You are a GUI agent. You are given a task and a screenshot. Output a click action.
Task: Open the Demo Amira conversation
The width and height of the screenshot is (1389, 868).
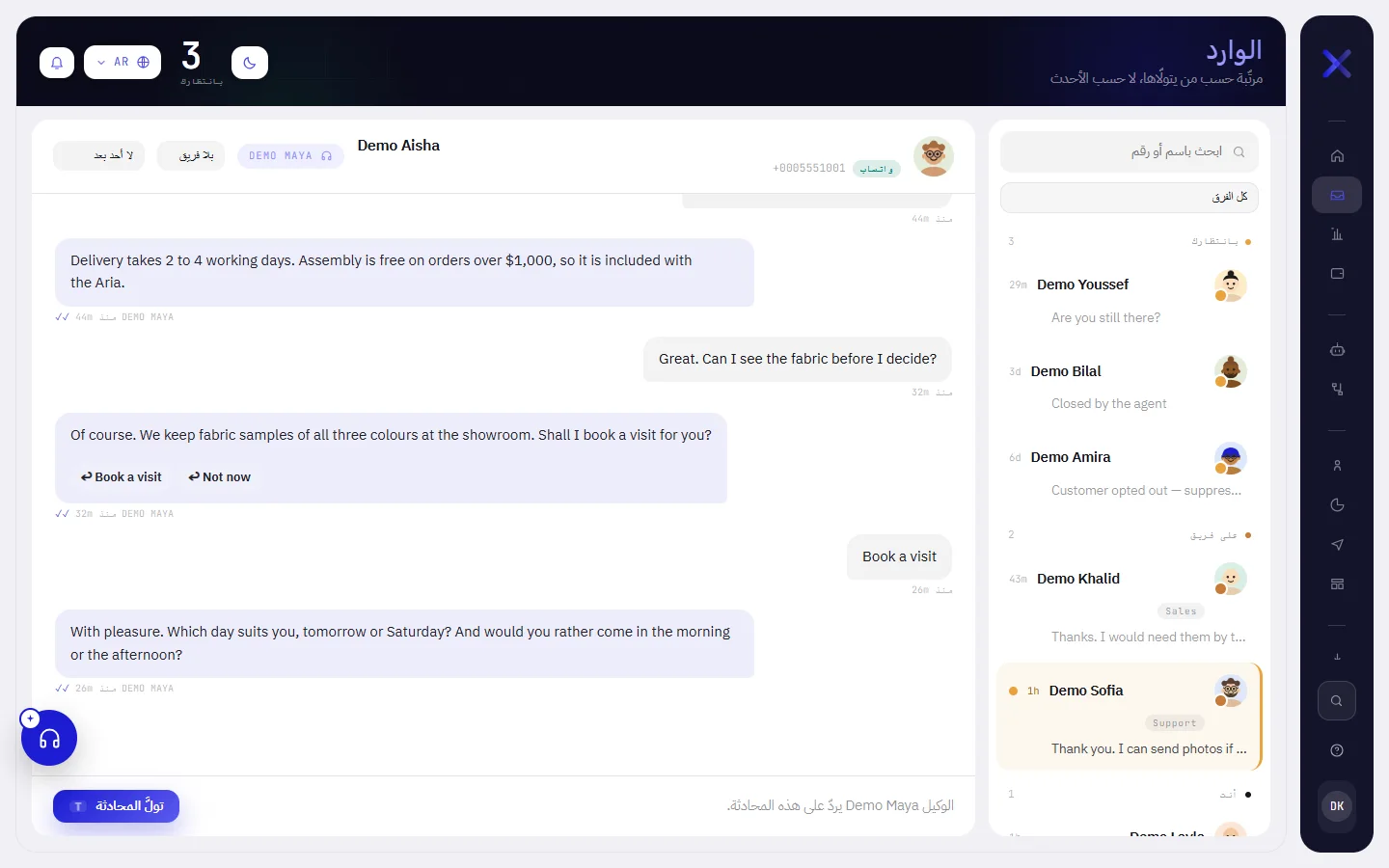coord(1130,474)
